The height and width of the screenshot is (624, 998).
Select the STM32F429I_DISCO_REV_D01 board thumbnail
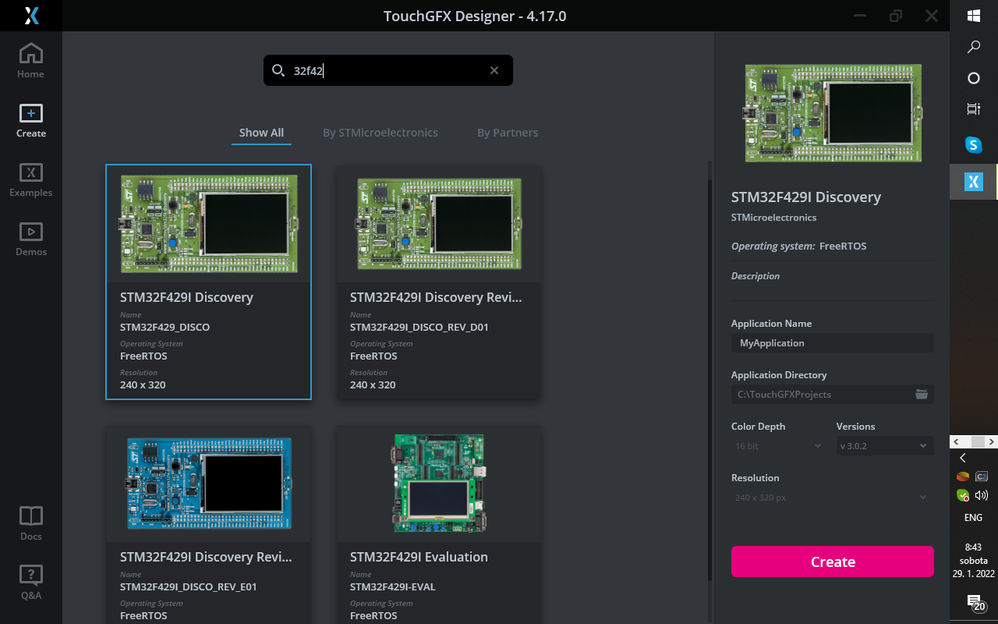[x=439, y=223]
